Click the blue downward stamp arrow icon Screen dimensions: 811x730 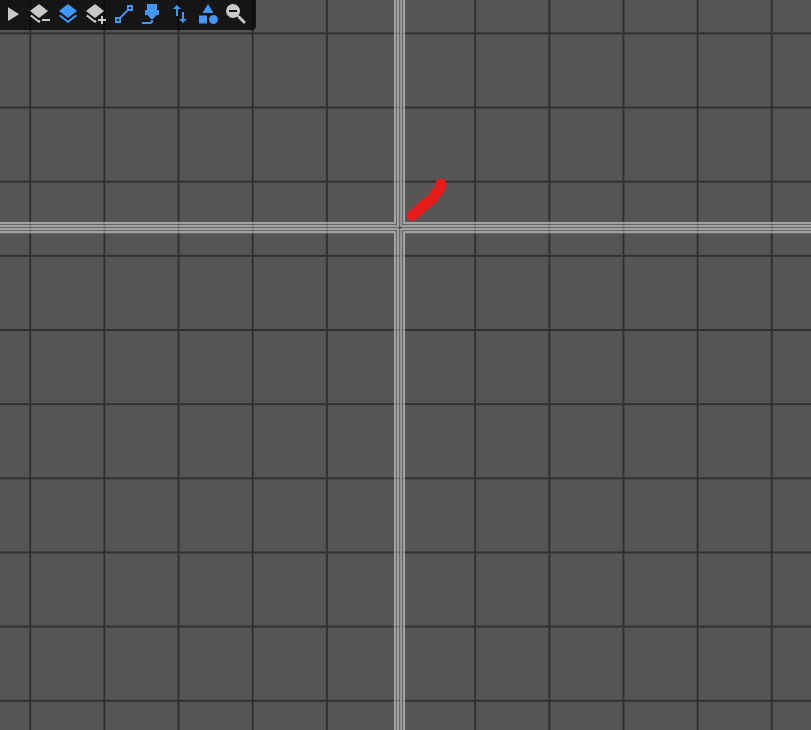click(151, 14)
